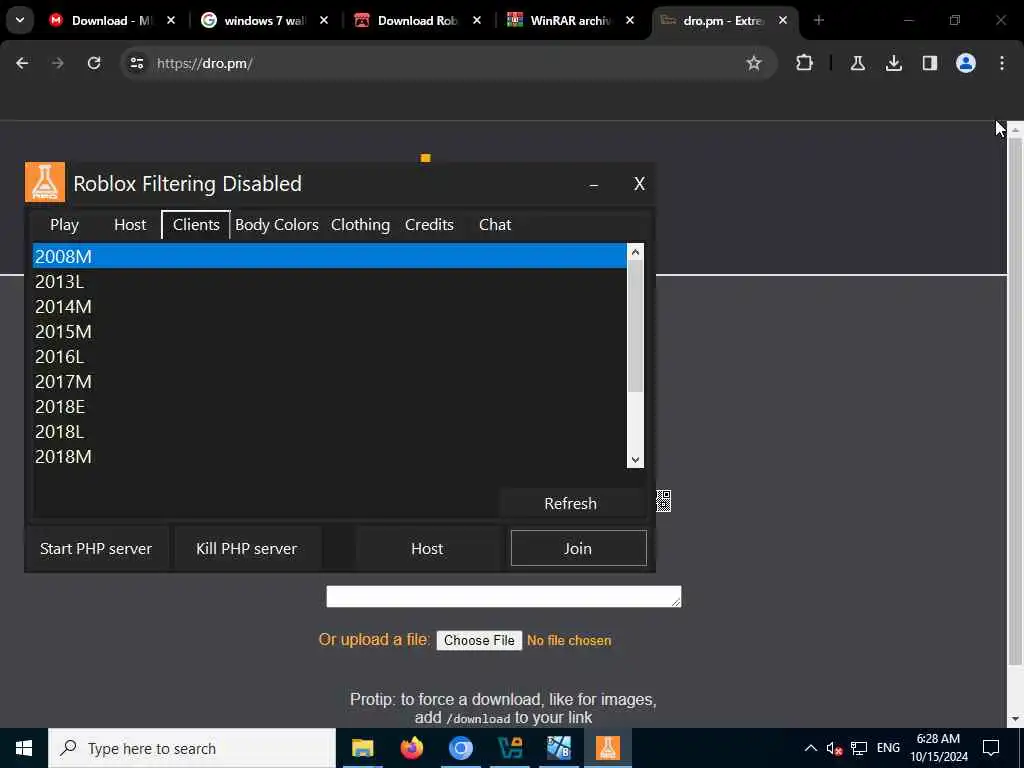Viewport: 1024px width, 768px height.
Task: Open Chrome extensions menu
Action: [x=805, y=63]
